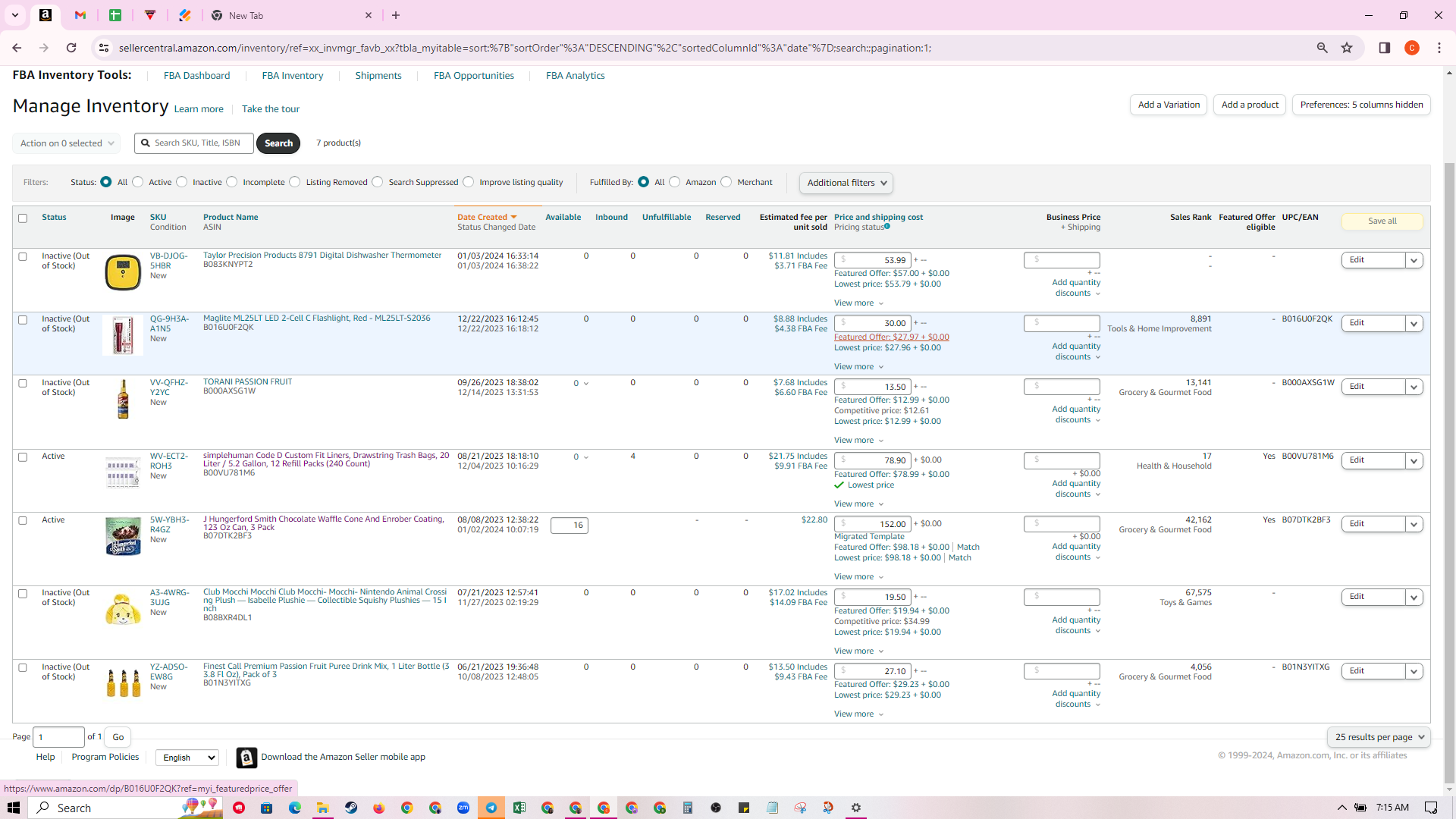Open Telegram from the taskbar
This screenshot has height=819, width=1456.
pos(491,808)
